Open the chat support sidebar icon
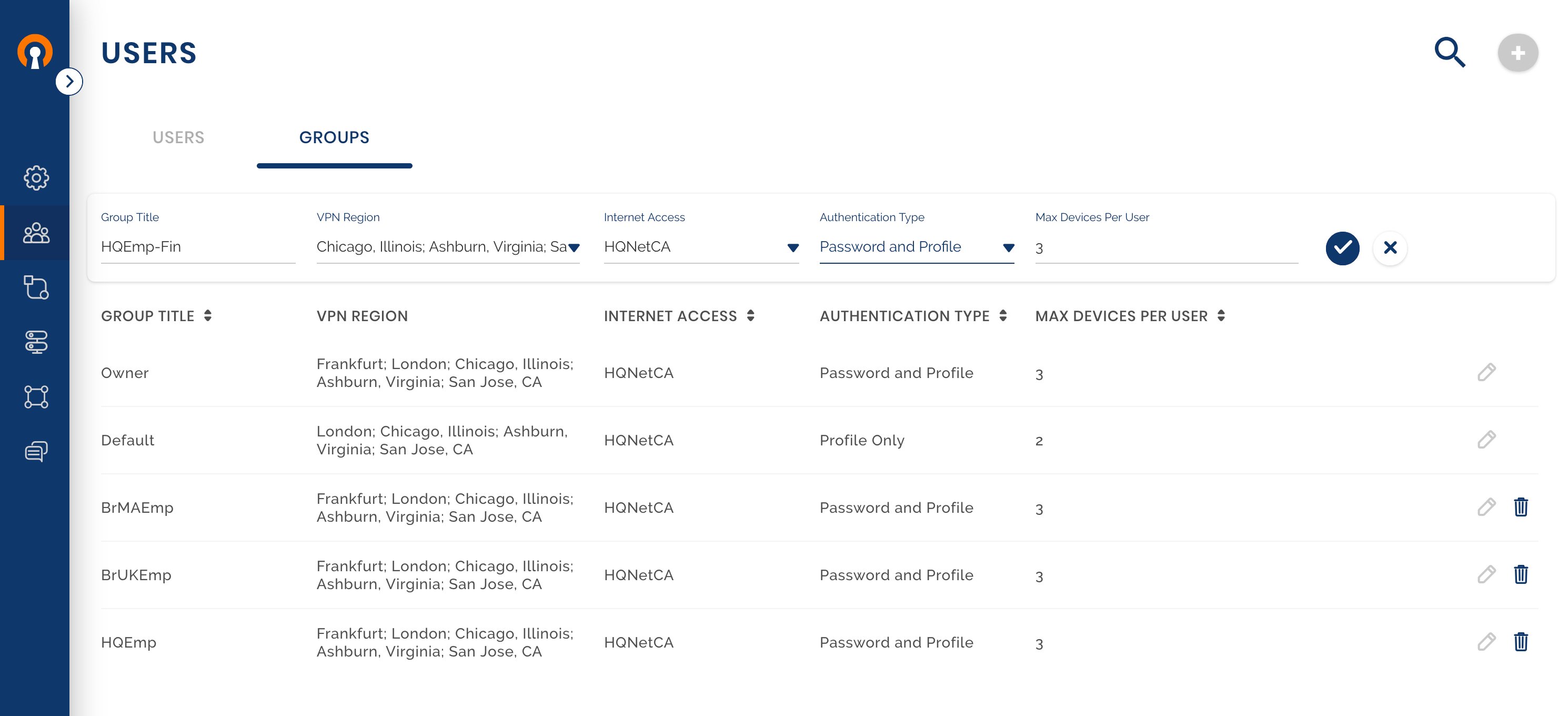Viewport: 1568px width, 716px height. click(36, 451)
